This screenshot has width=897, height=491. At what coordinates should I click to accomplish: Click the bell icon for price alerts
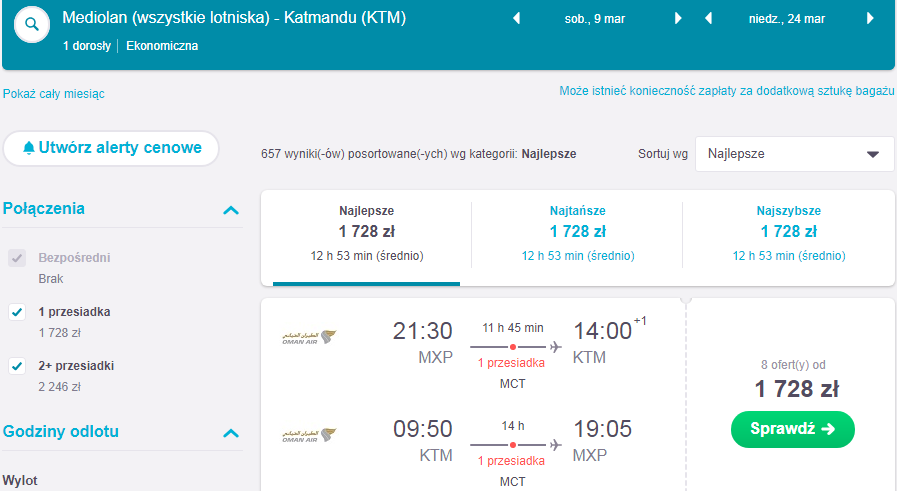point(29,148)
